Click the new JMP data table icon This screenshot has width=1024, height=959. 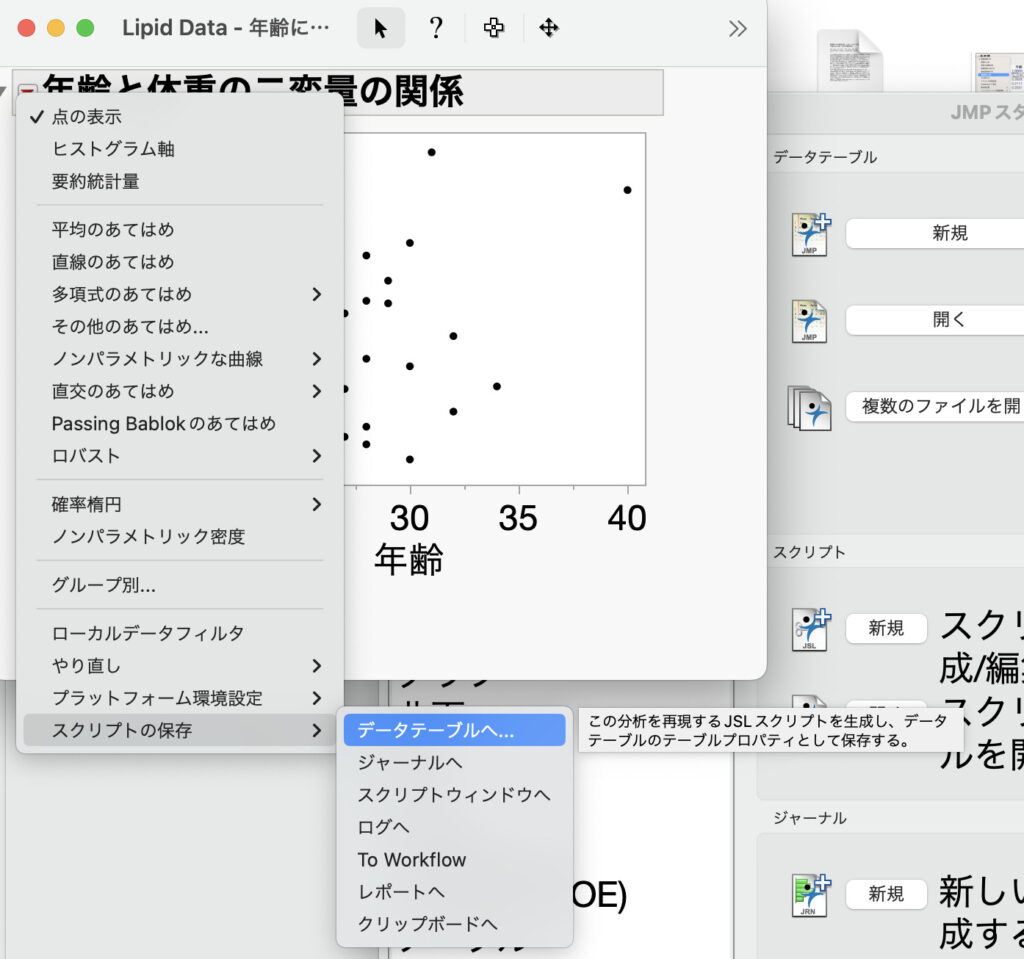pyautogui.click(x=809, y=232)
